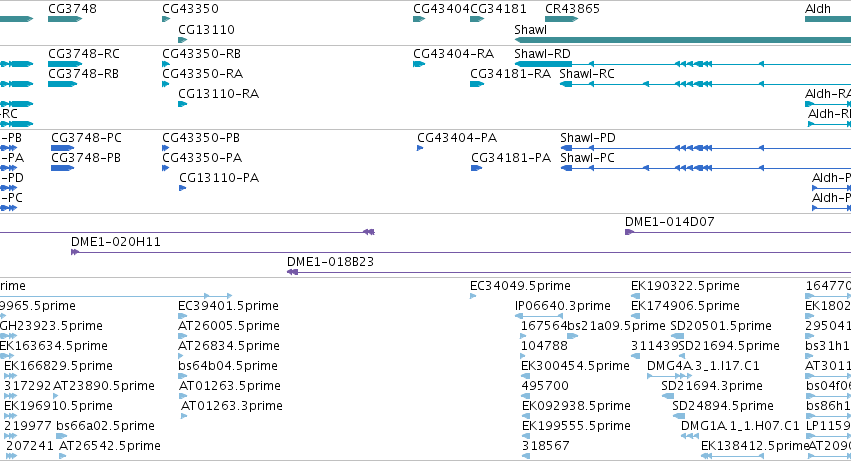This screenshot has height=461, width=851.
Task: Select the Shawl-PC protein label
Action: [x=587, y=158]
